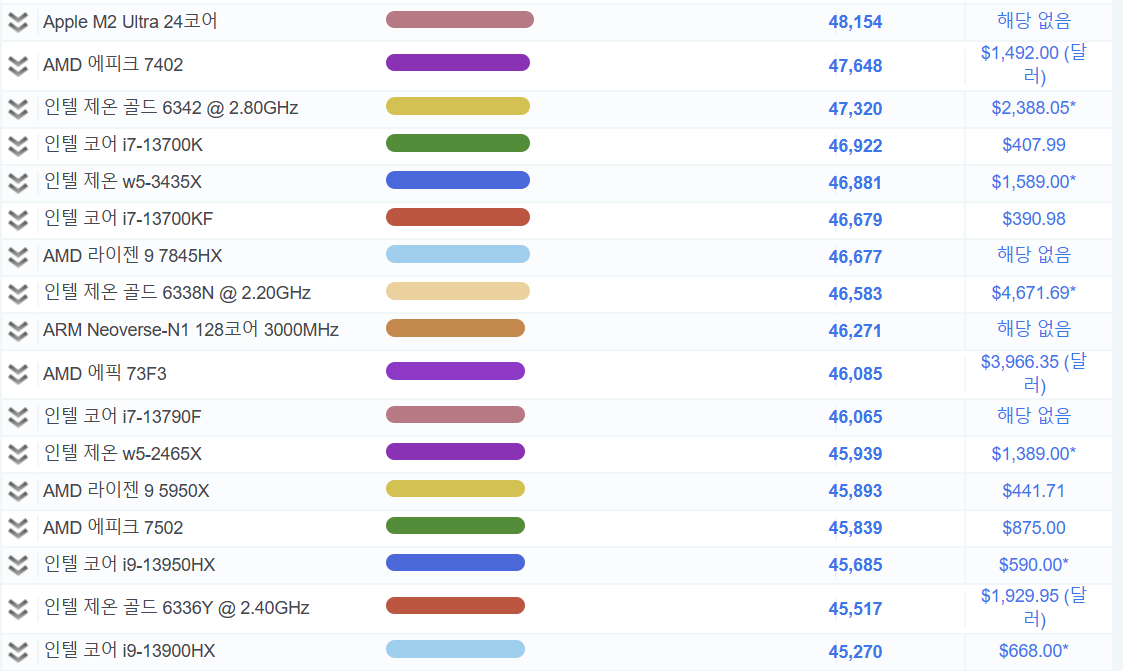Open the $390.98 price link

pos(1033,219)
